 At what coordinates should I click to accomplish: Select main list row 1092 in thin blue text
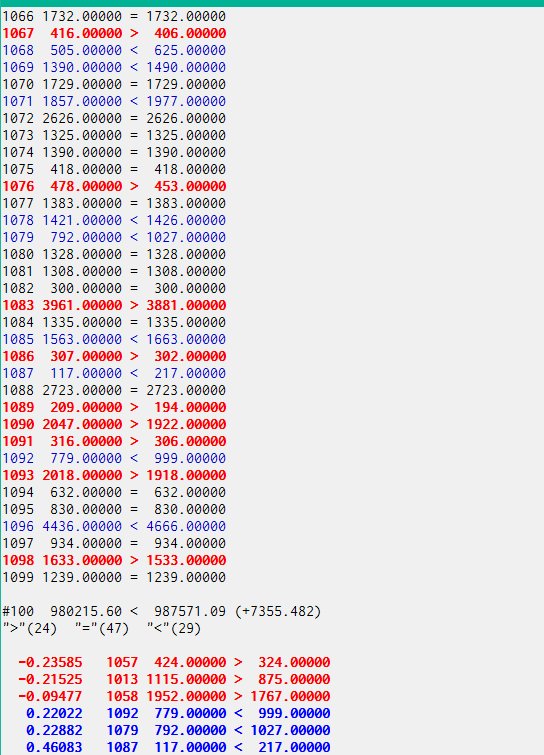tap(114, 458)
